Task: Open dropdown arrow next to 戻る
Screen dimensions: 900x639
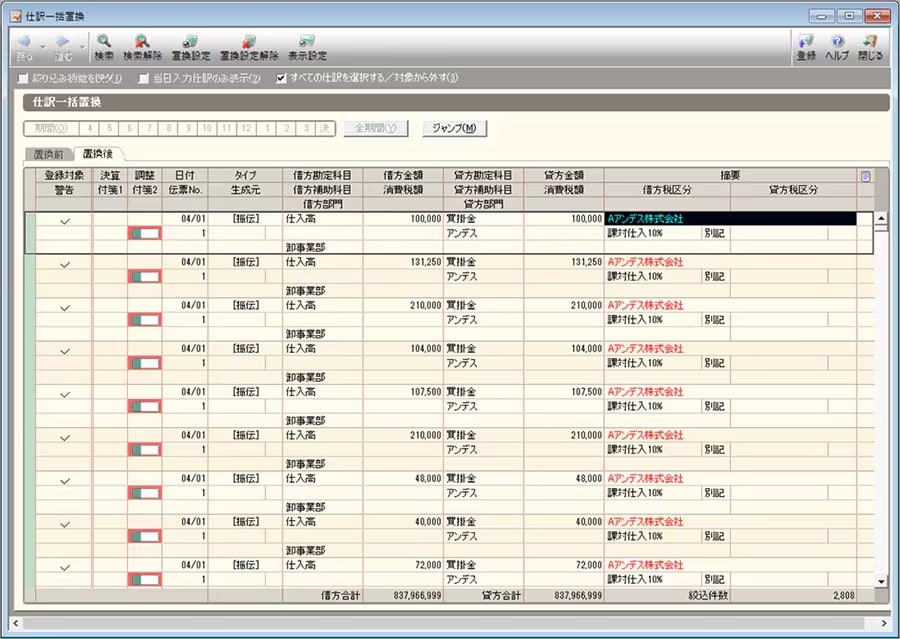Action: [43, 47]
